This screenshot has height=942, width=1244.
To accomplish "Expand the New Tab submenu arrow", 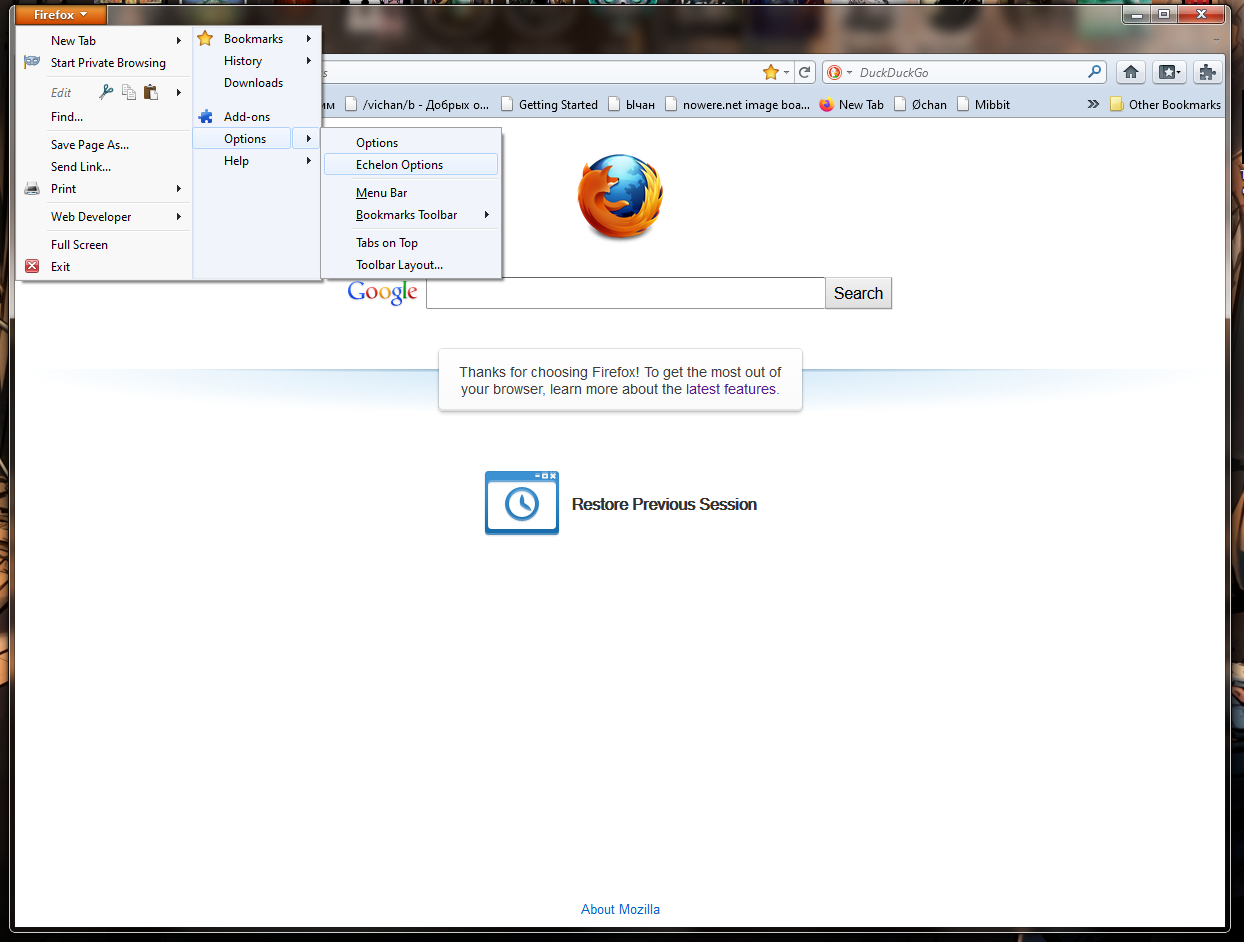I will [179, 41].
